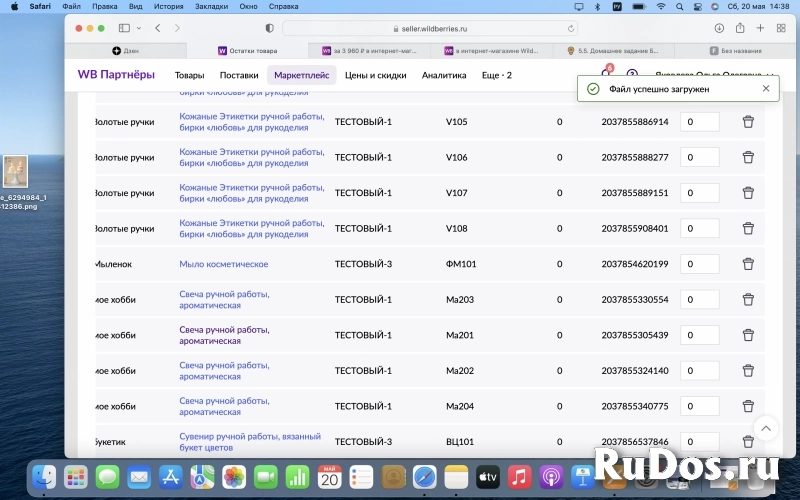800x500 pixels.
Task: Delete the Ма204 candle row trash icon
Action: click(x=748, y=406)
